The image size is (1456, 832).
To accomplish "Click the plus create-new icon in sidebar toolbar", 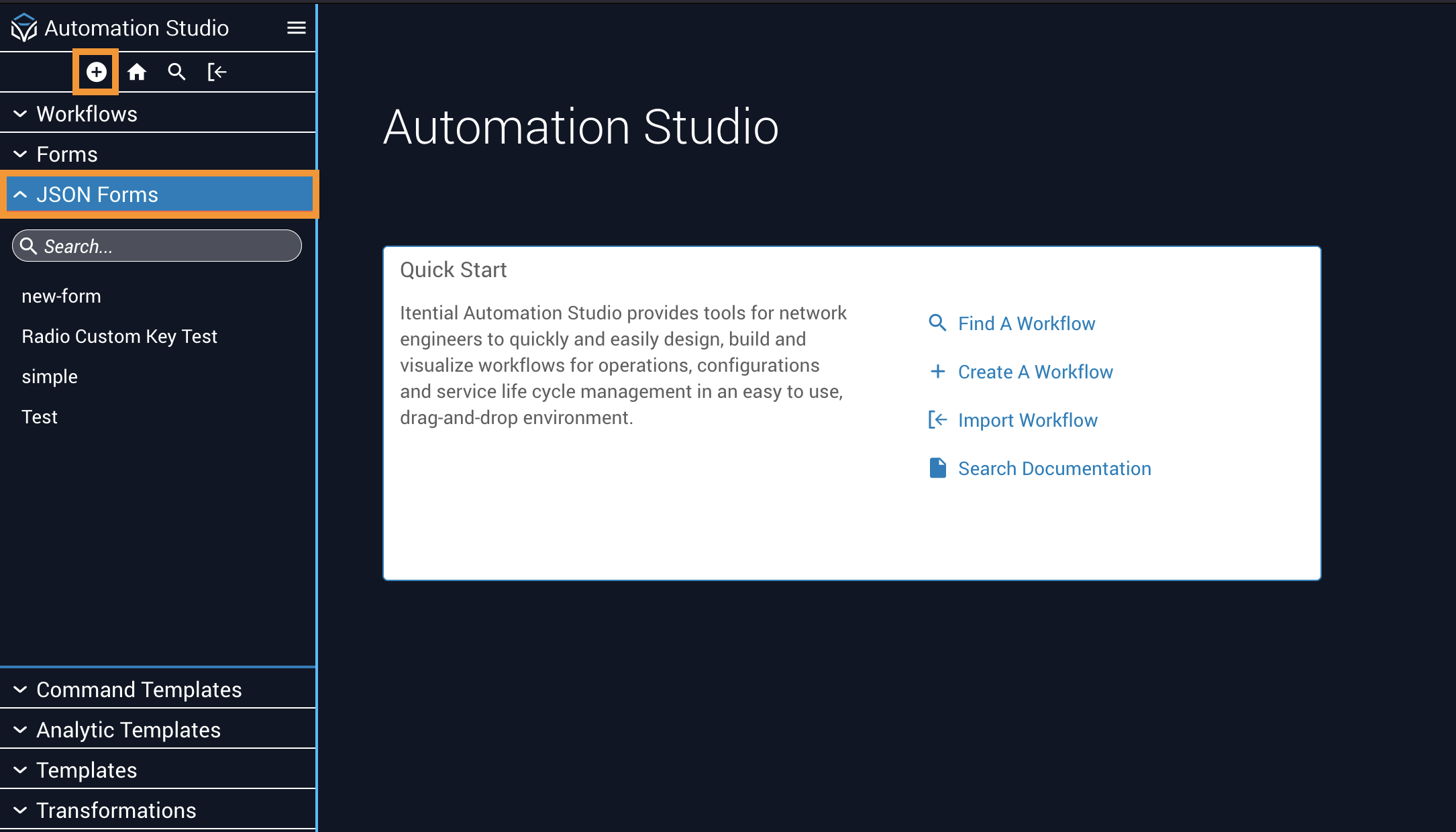I will pyautogui.click(x=96, y=72).
